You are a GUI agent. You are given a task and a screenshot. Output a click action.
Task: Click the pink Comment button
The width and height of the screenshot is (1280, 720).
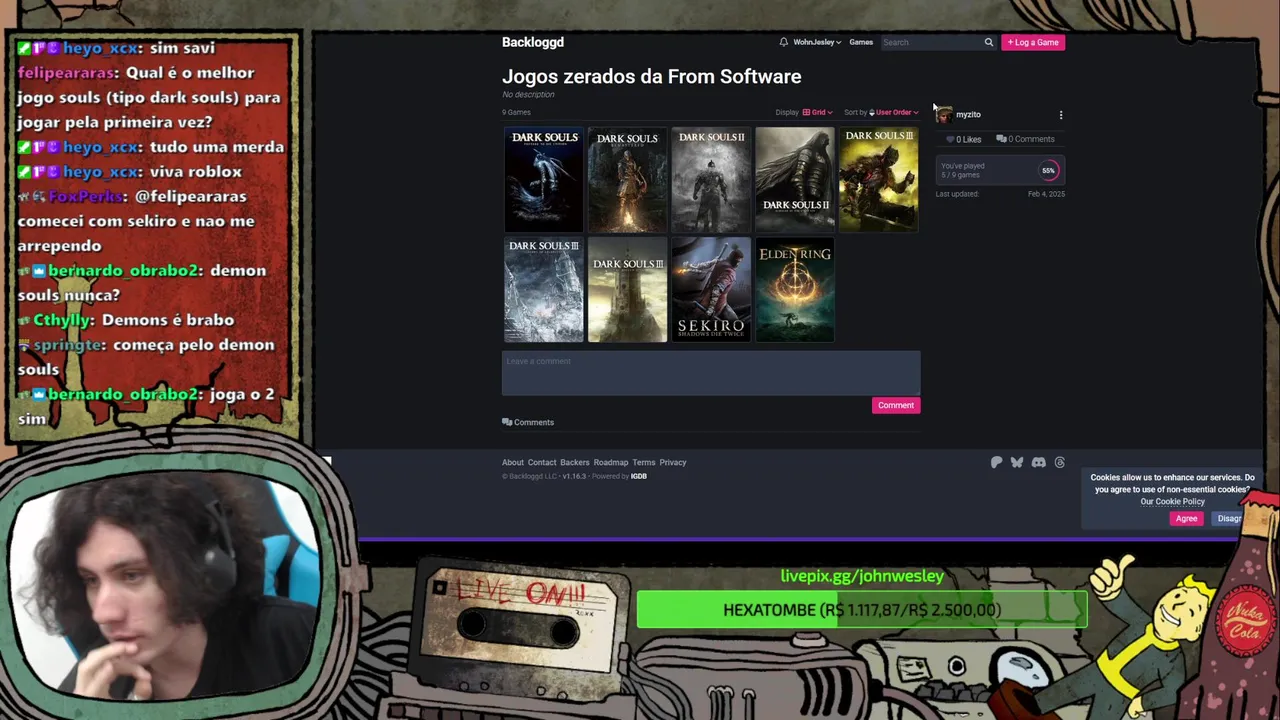(896, 405)
